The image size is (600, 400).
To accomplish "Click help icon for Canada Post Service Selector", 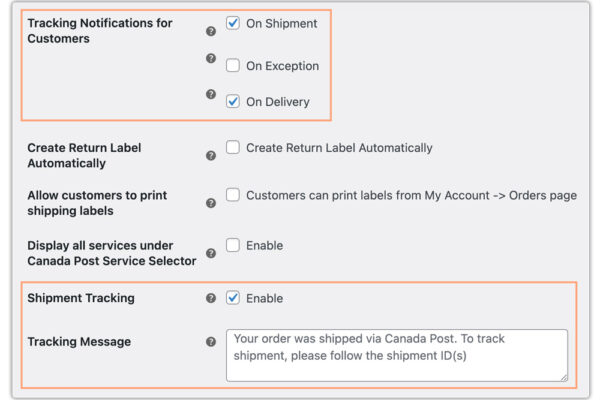I will coord(211,253).
